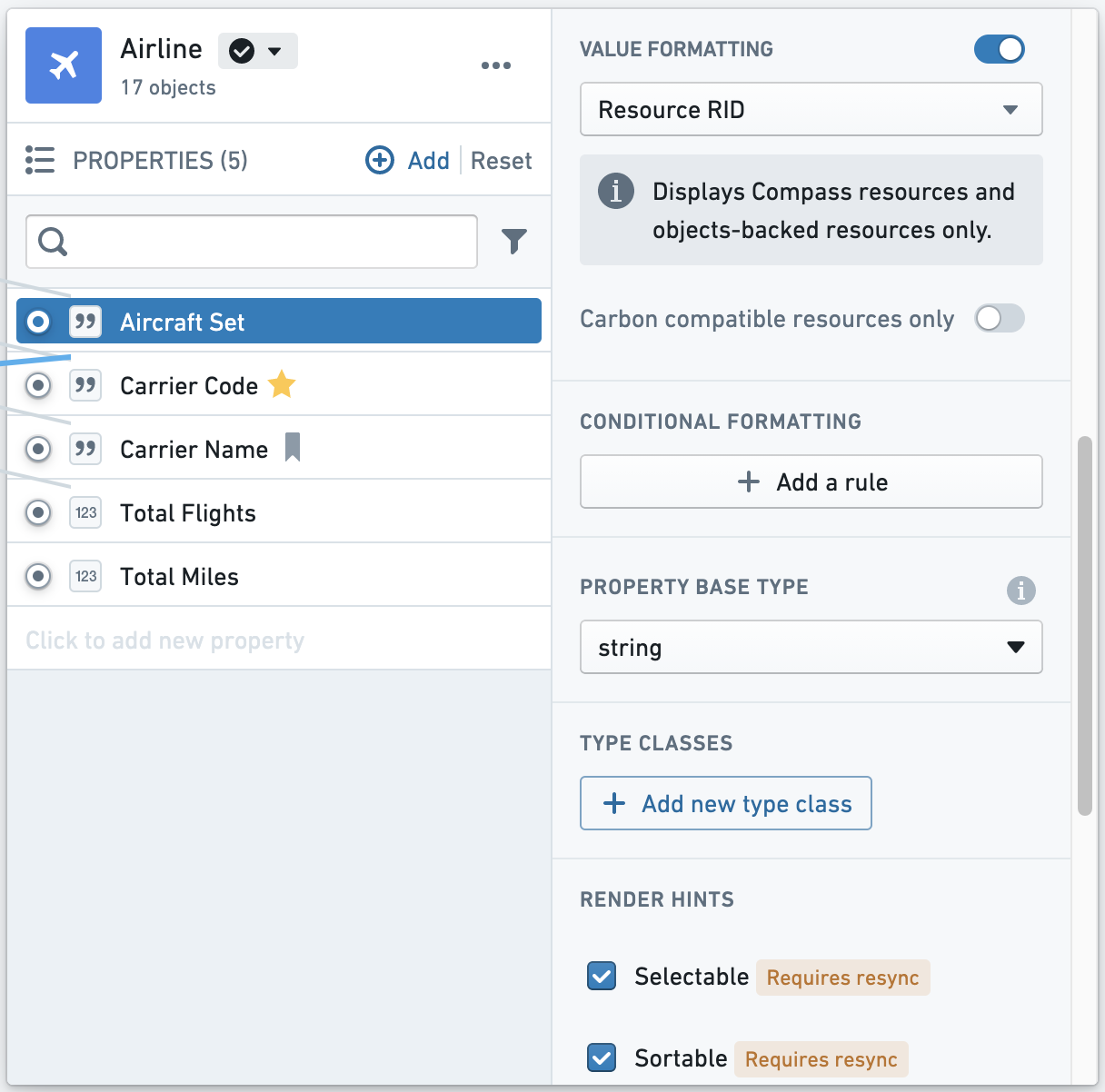Click the gold star on Carrier Code
The height and width of the screenshot is (1092, 1105).
pos(282,384)
